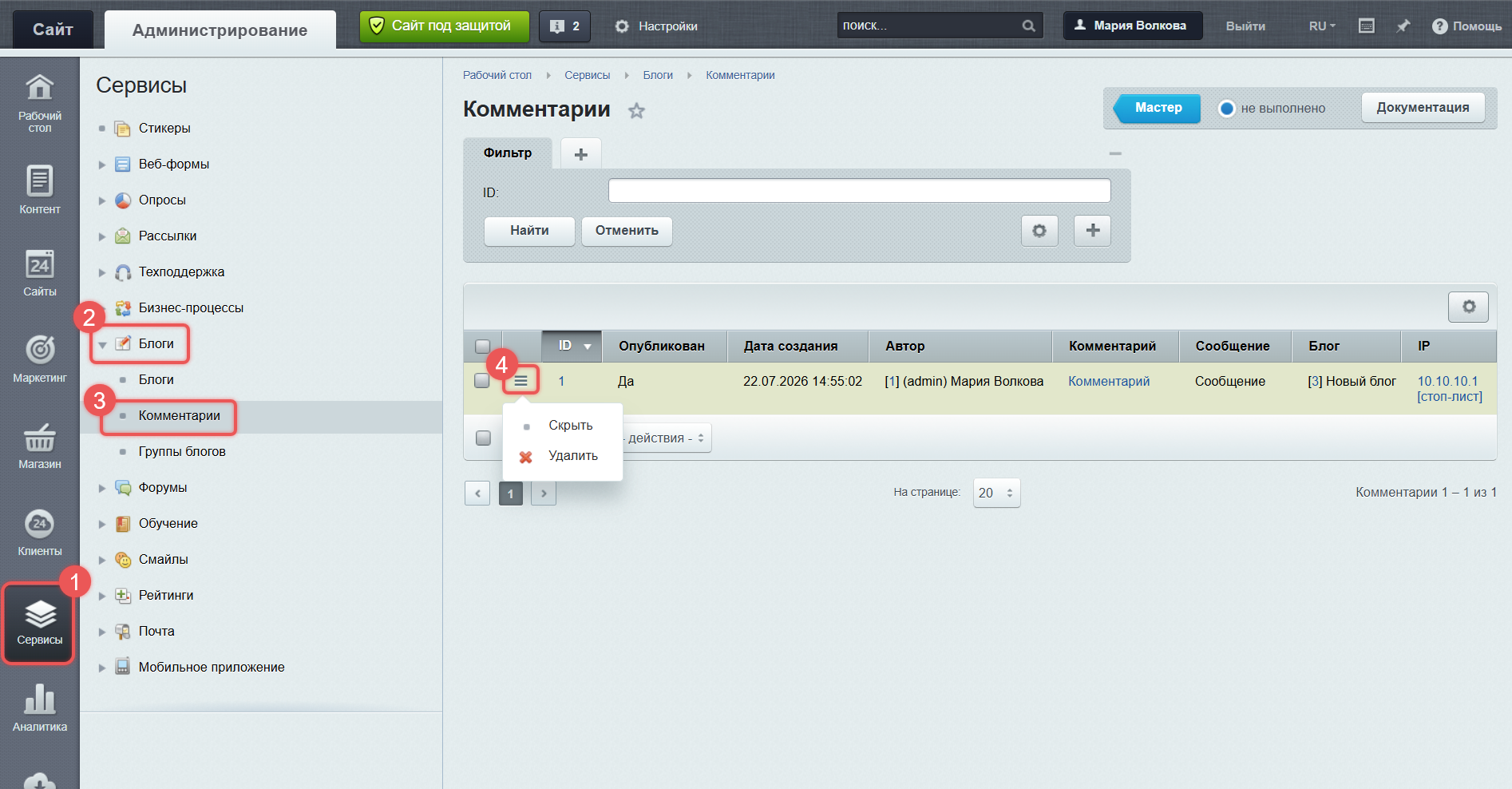Open the Комментарий link in row 1
The width and height of the screenshot is (1512, 789).
coord(1109,382)
